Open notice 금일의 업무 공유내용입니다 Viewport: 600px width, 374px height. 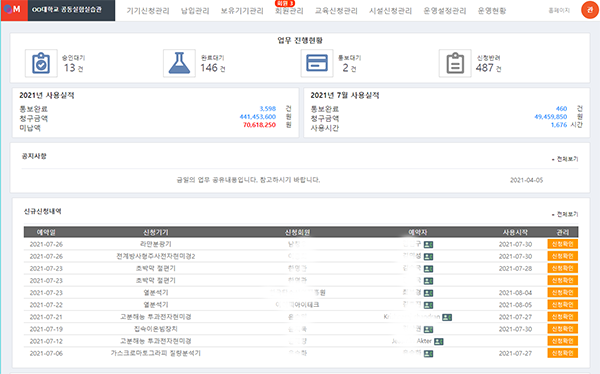click(x=248, y=180)
